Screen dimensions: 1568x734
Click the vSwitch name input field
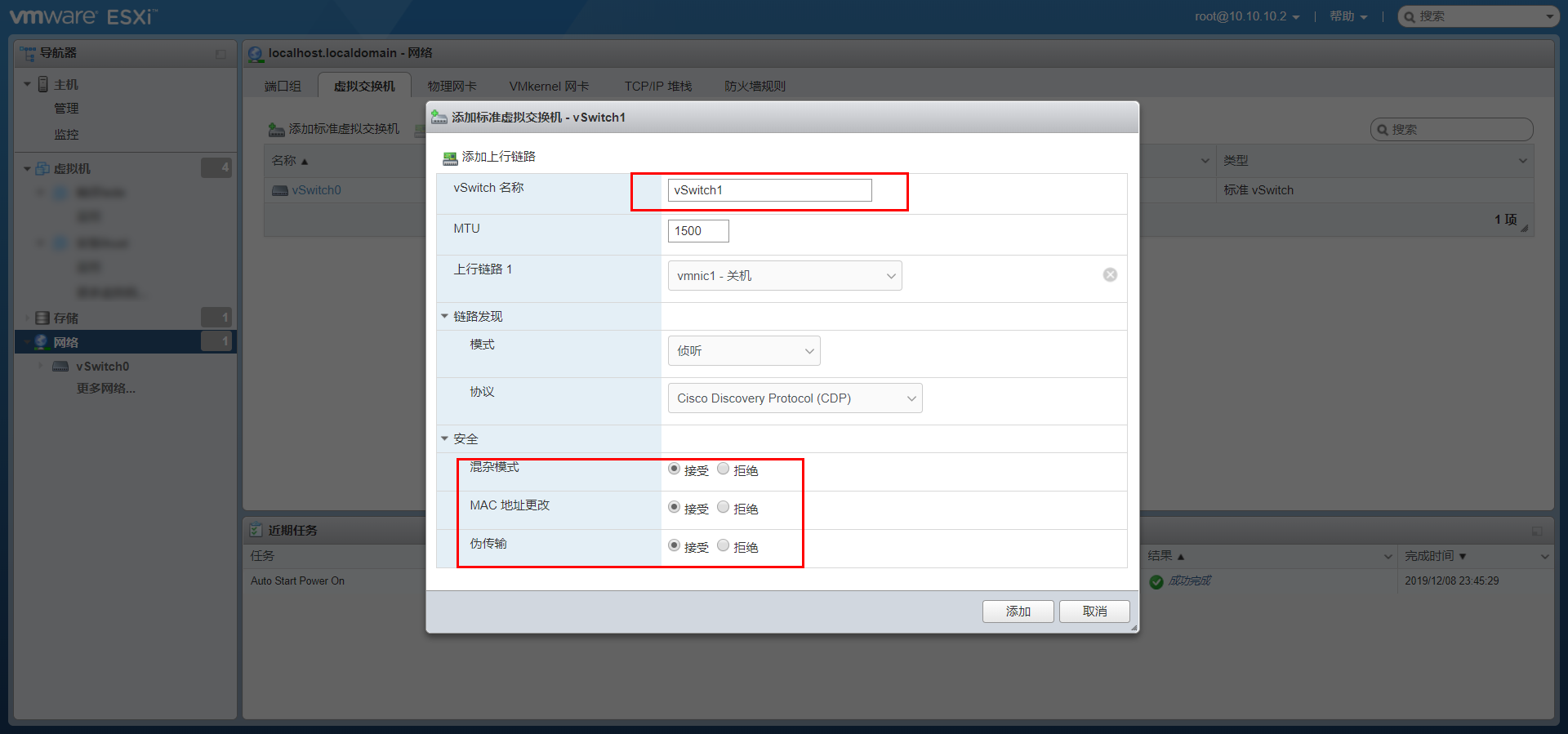click(x=769, y=190)
